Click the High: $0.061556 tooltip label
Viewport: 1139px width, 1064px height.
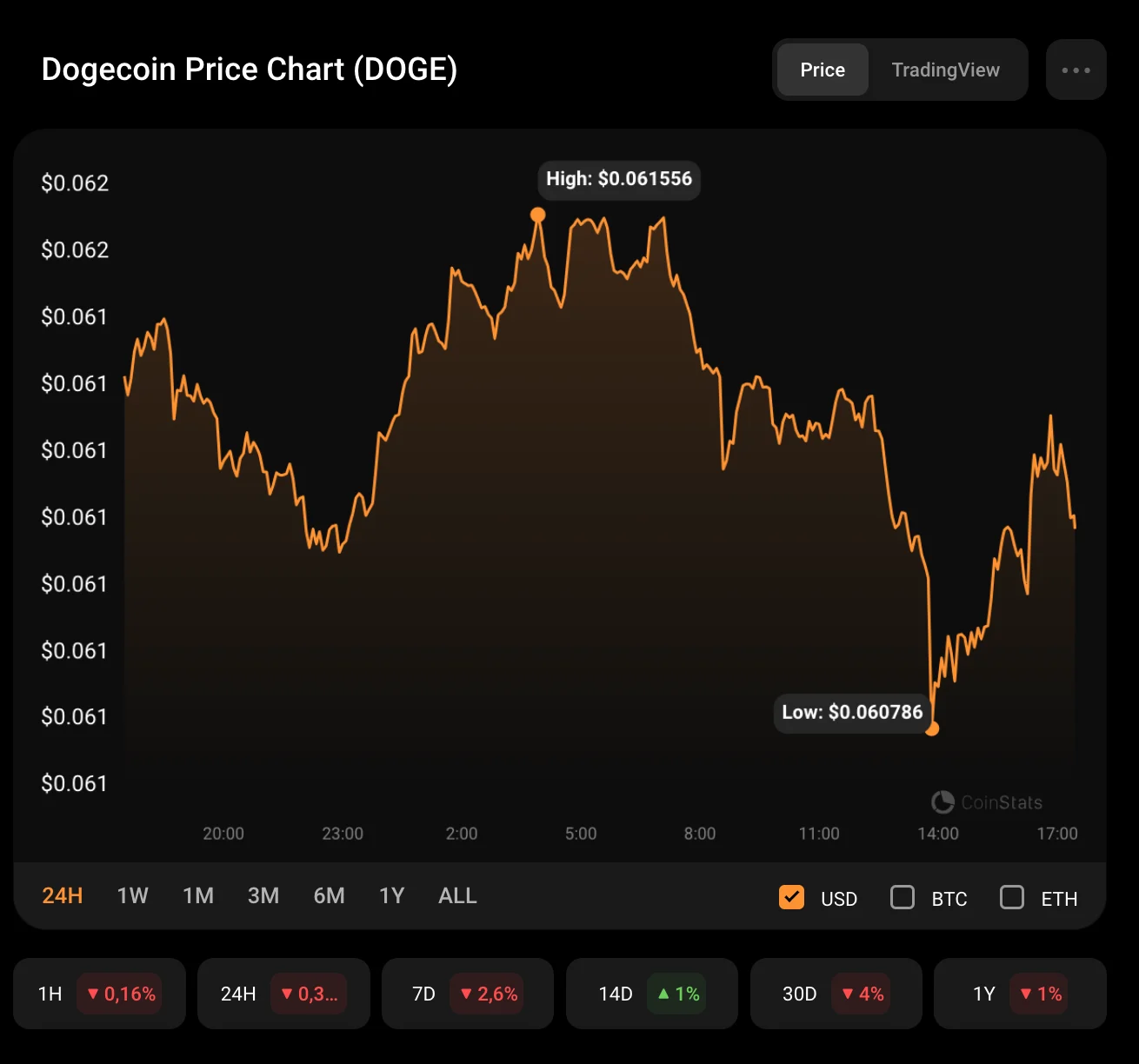(619, 179)
